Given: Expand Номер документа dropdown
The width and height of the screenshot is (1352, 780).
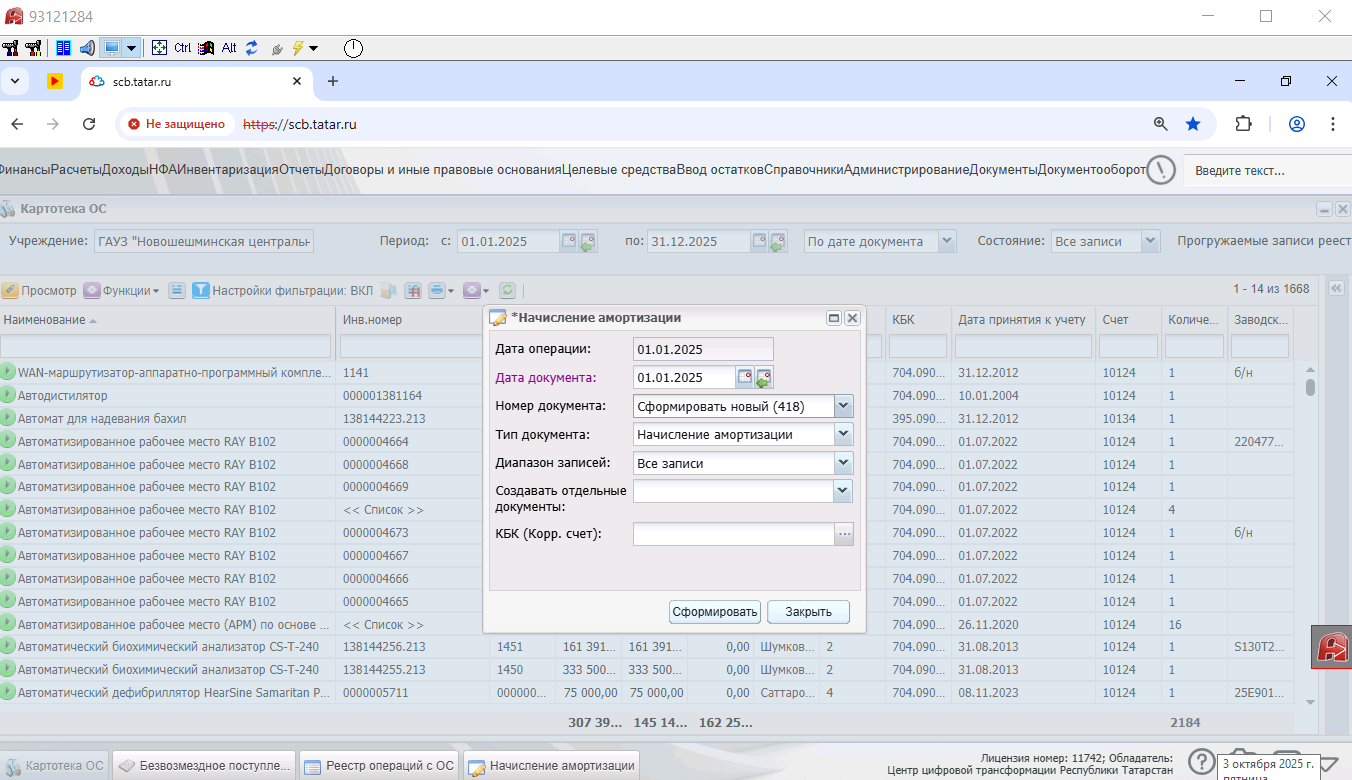Looking at the screenshot, I should (843, 406).
